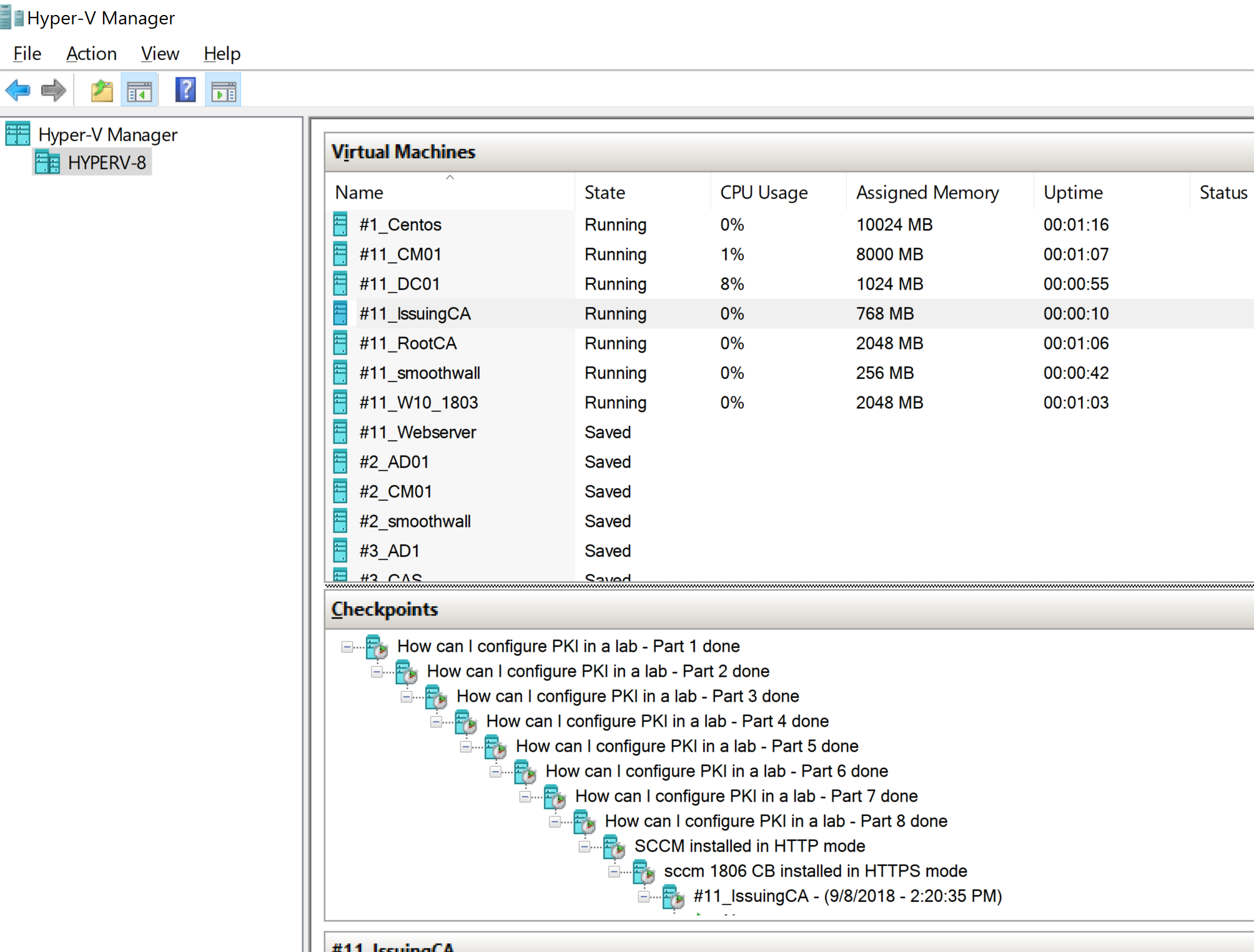Go forward with the gray Forward arrow
This screenshot has width=1254, height=952.
coord(53,91)
